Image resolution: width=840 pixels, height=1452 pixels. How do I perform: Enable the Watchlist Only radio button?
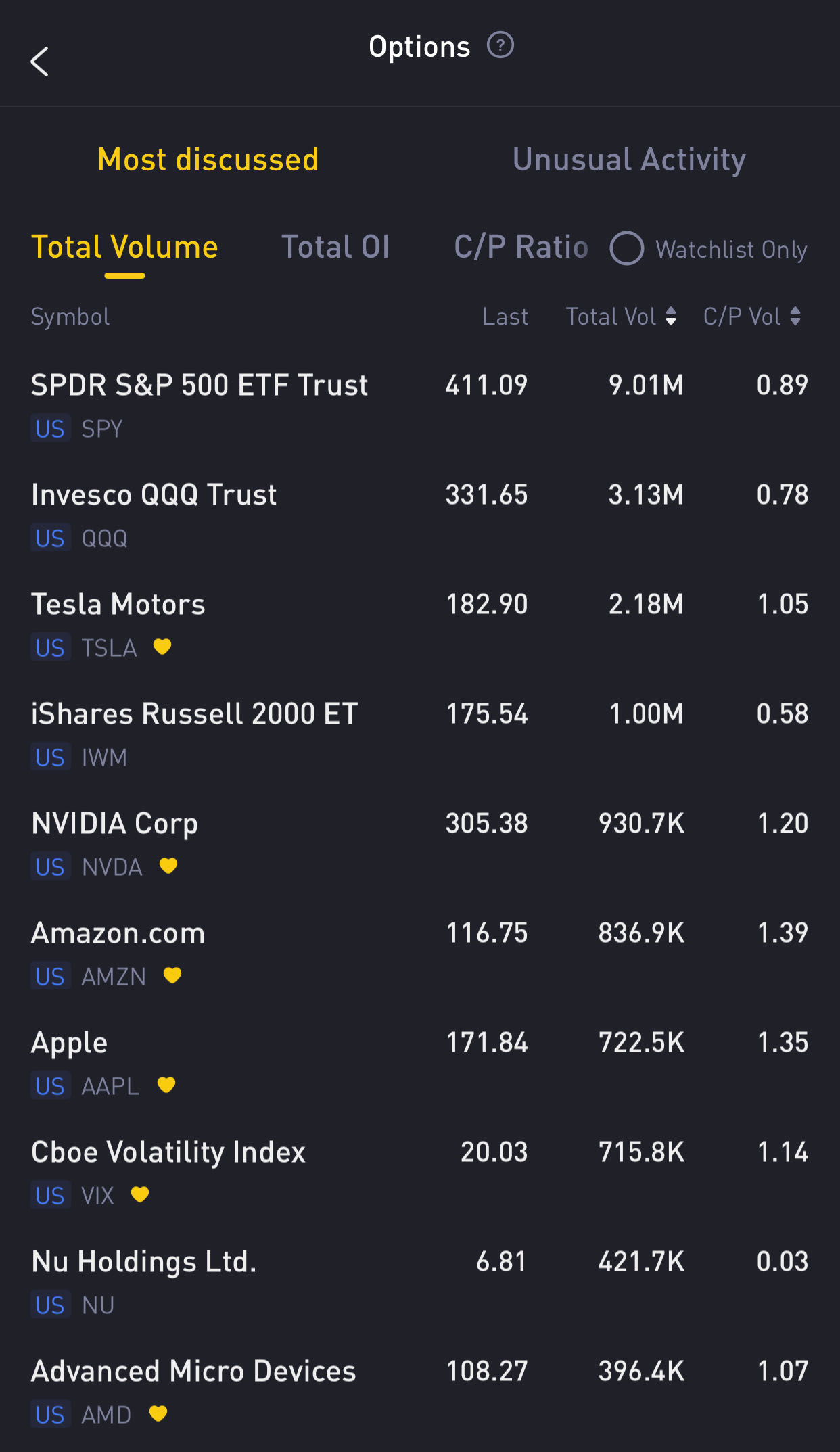[626, 248]
